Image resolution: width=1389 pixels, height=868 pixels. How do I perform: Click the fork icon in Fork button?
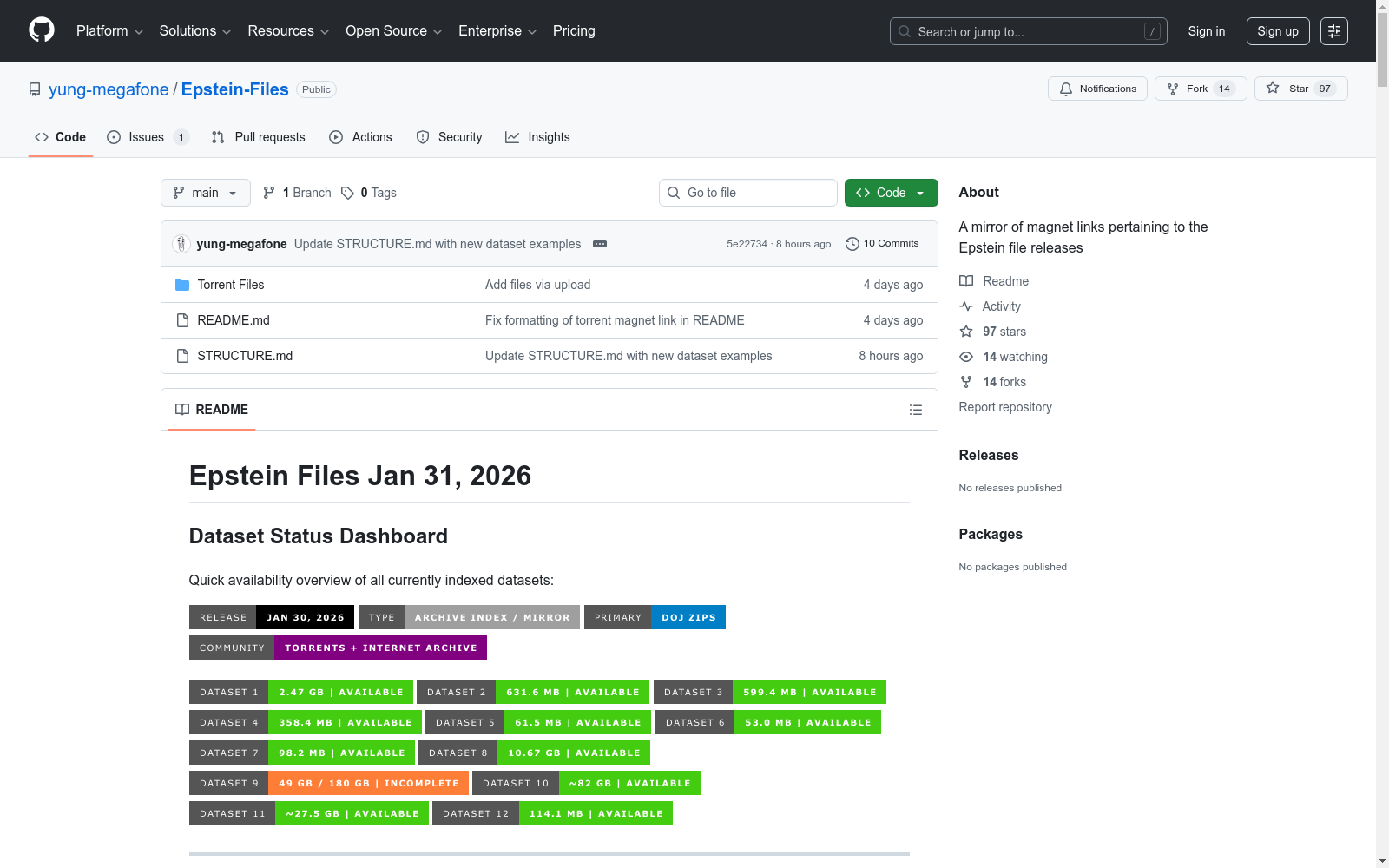[x=1173, y=89]
